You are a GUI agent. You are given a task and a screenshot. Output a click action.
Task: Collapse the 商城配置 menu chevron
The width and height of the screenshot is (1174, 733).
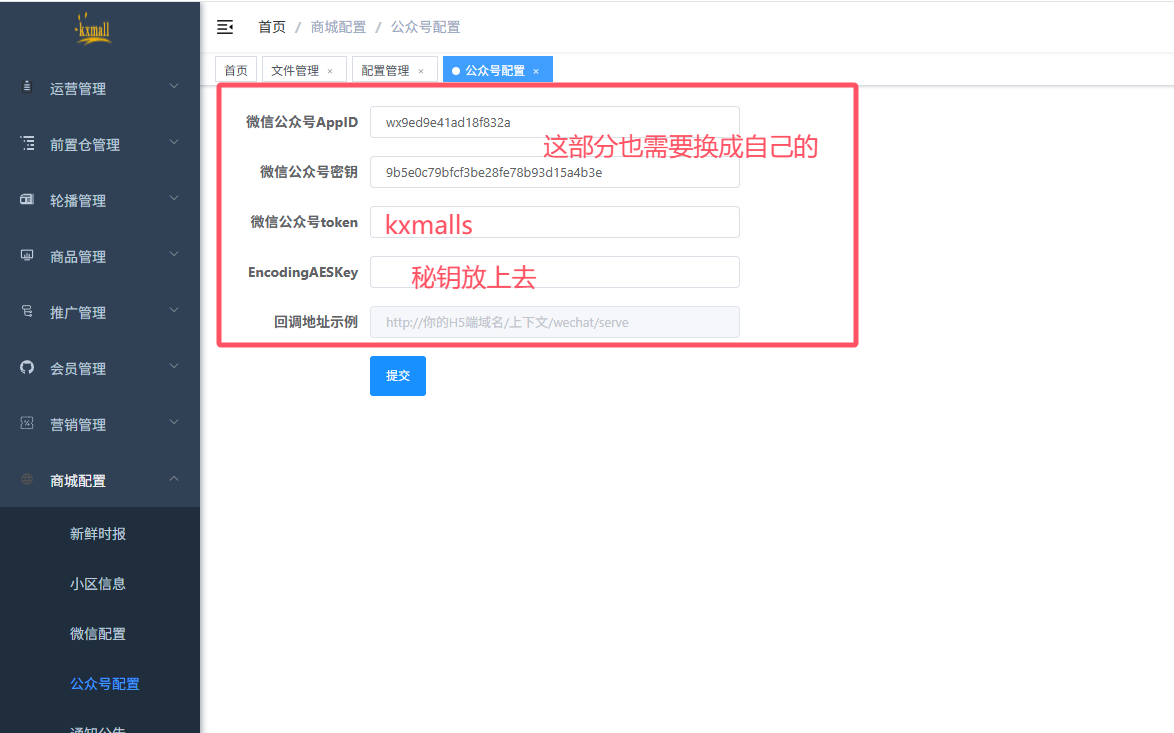(174, 479)
